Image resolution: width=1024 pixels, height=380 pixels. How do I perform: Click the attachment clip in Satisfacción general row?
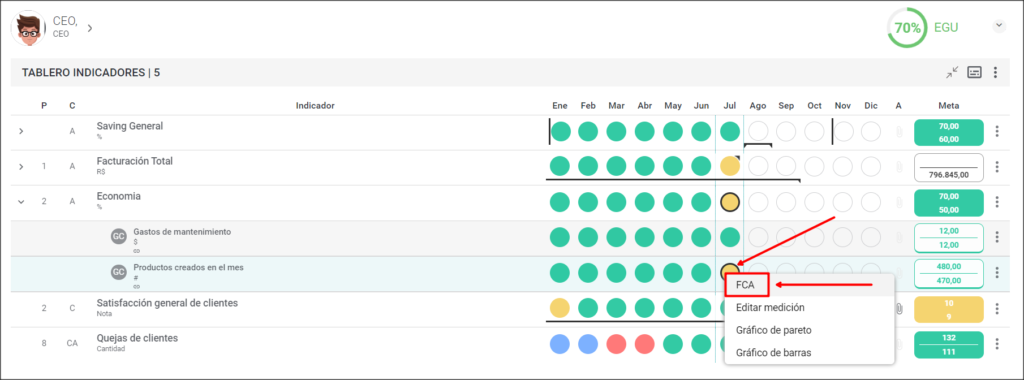[899, 308]
